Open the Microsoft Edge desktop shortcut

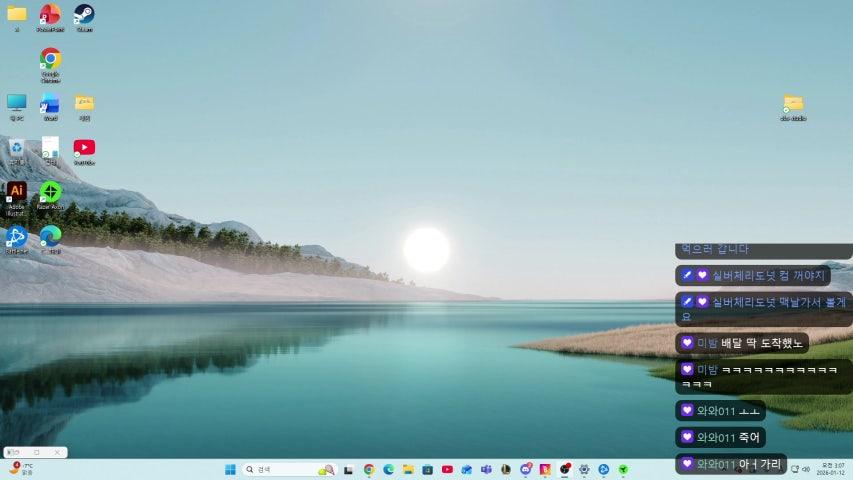click(x=50, y=236)
